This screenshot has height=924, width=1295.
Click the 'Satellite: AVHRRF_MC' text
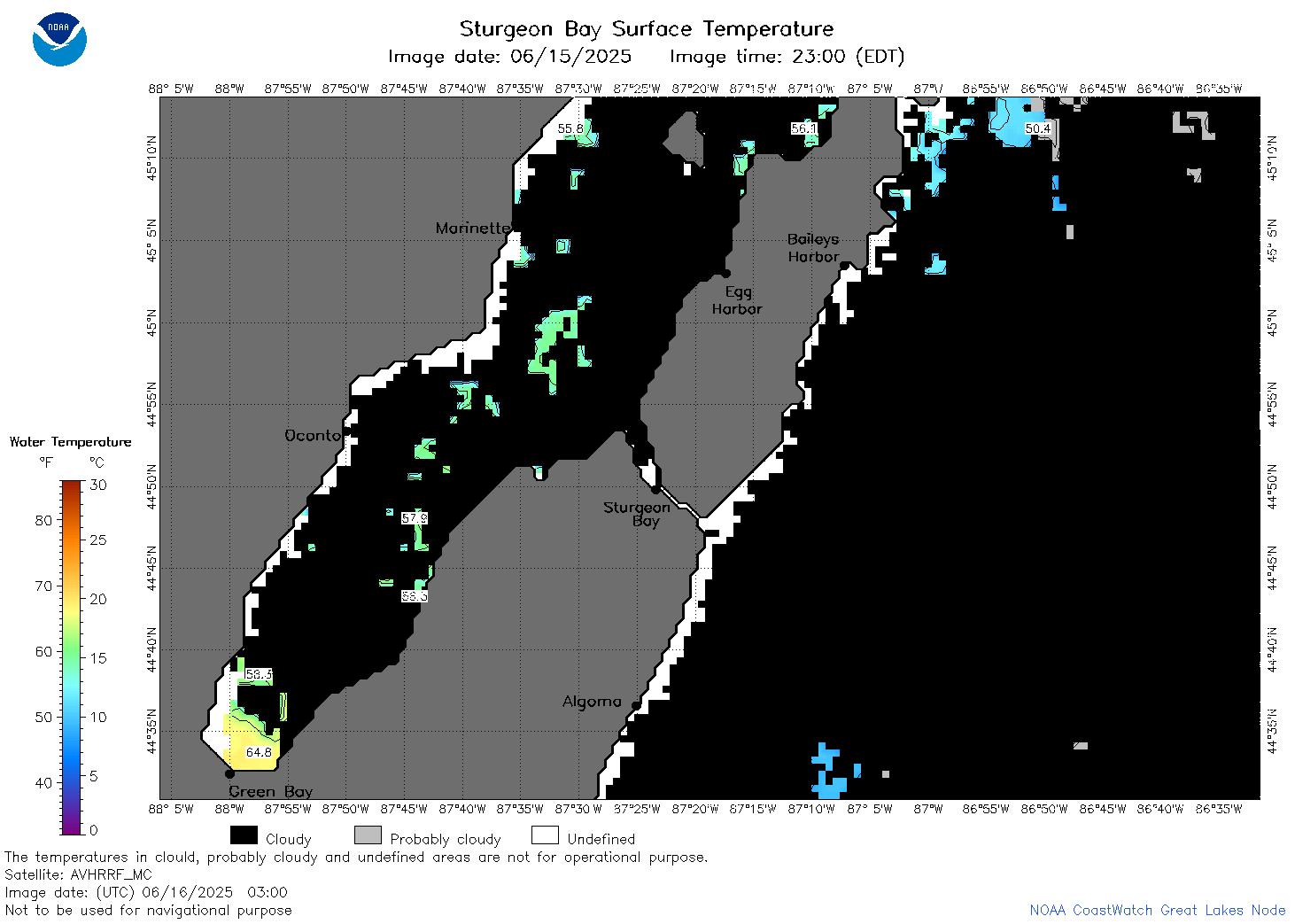pyautogui.click(x=78, y=874)
